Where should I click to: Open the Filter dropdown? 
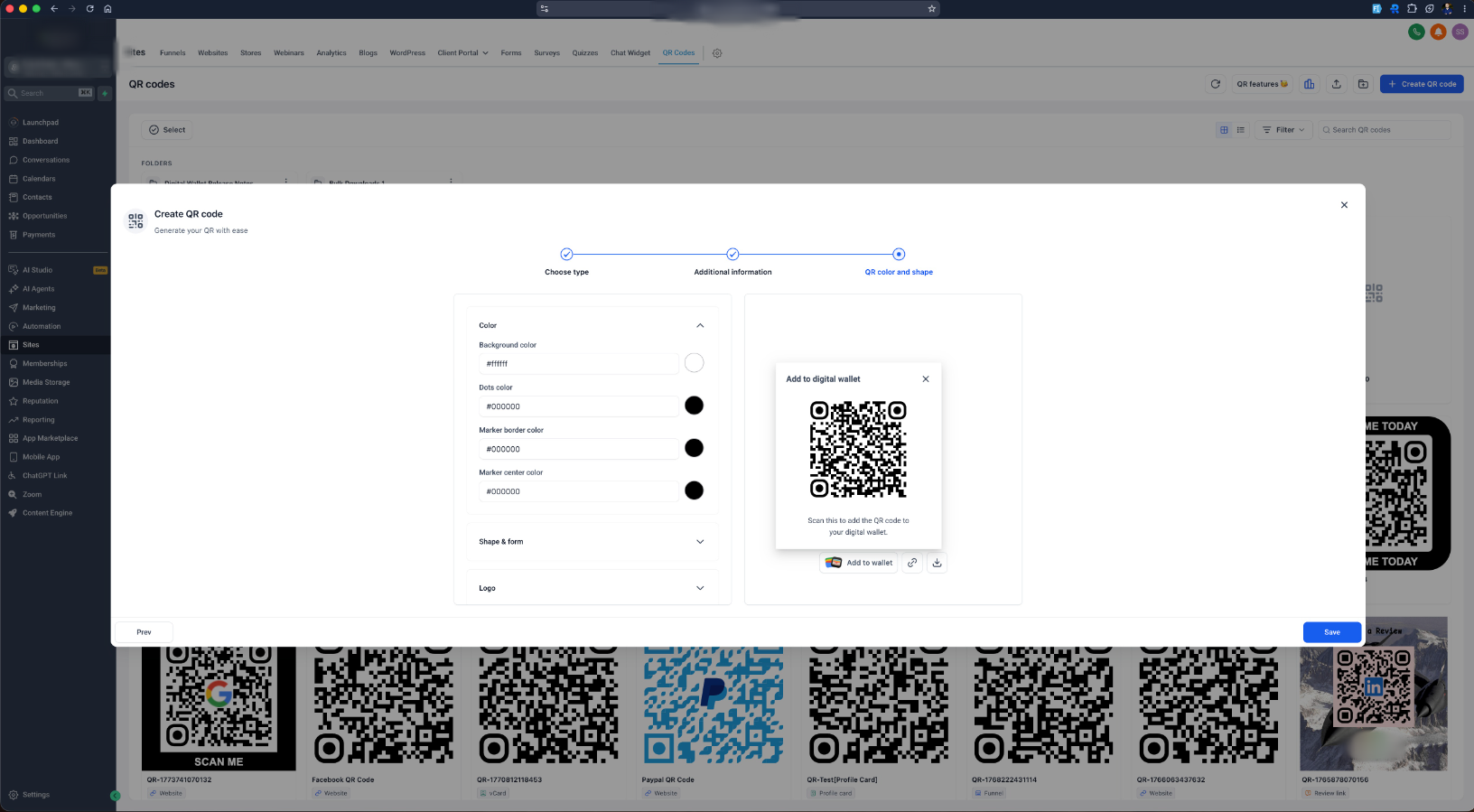[x=1283, y=130]
